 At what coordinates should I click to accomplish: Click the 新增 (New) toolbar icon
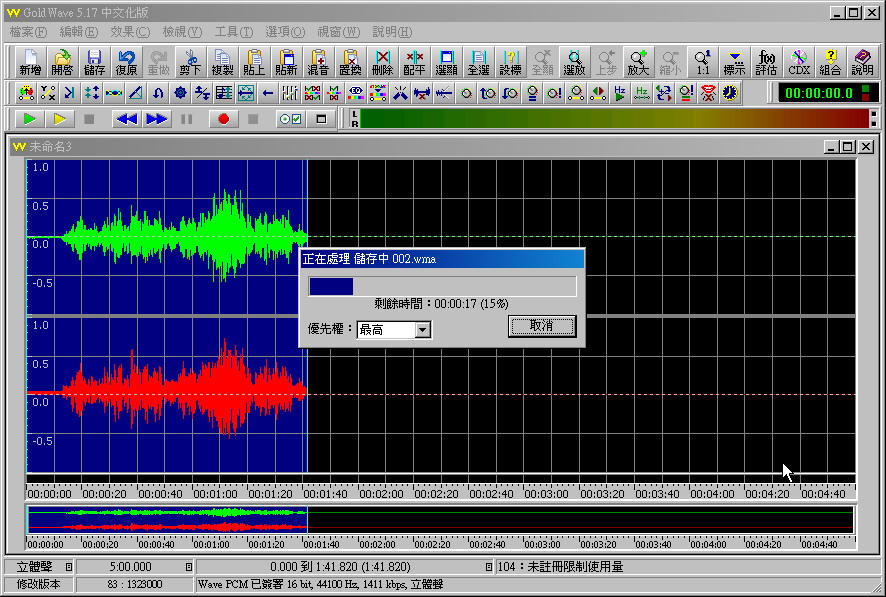click(x=30, y=62)
